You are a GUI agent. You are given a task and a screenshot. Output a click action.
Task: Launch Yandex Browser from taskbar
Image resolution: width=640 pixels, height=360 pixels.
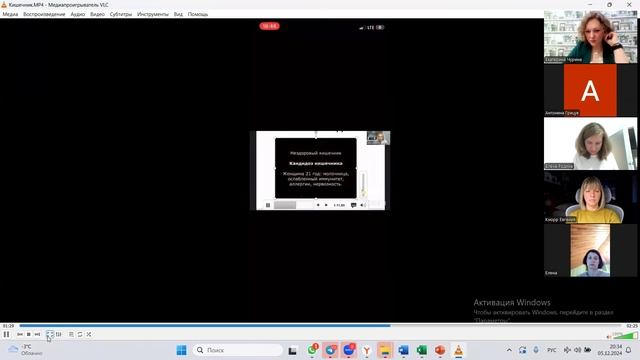[367, 350]
